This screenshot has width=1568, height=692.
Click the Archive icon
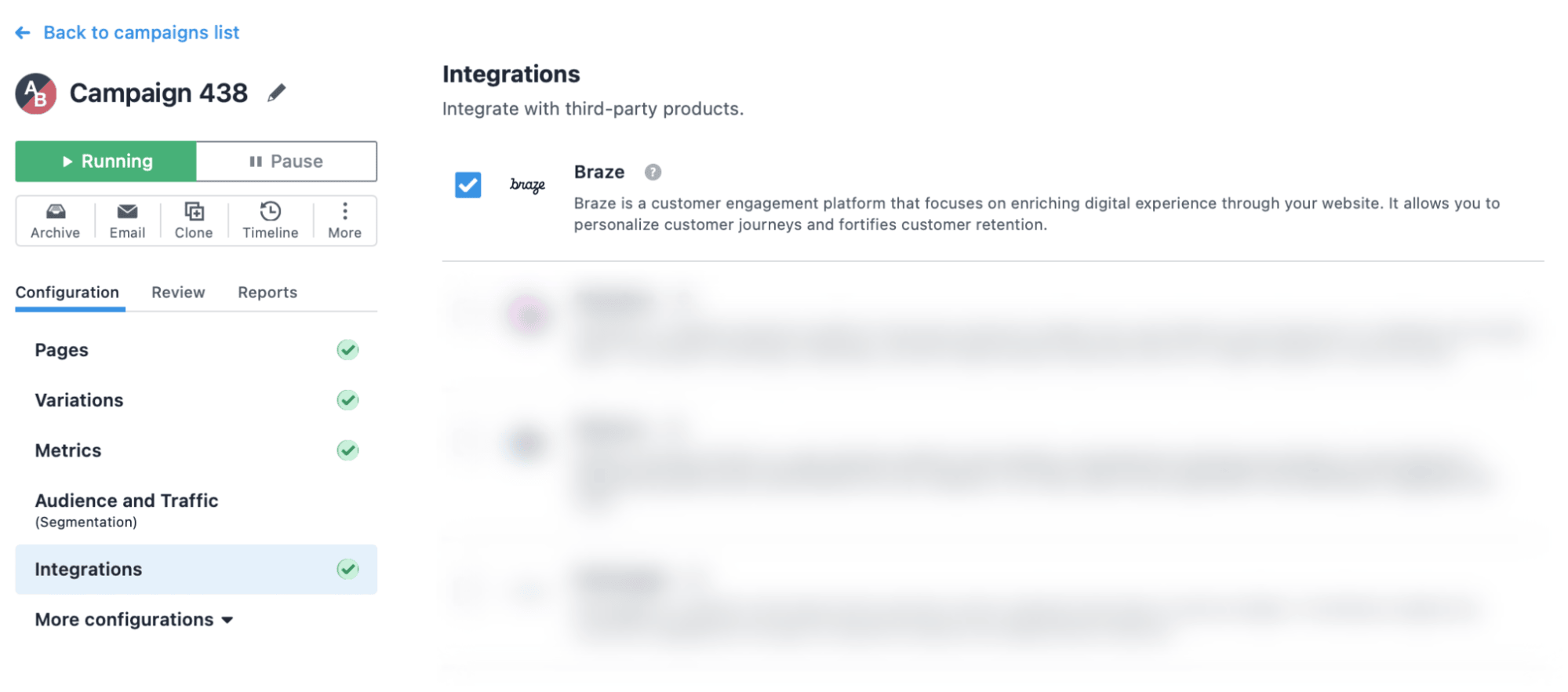55,212
